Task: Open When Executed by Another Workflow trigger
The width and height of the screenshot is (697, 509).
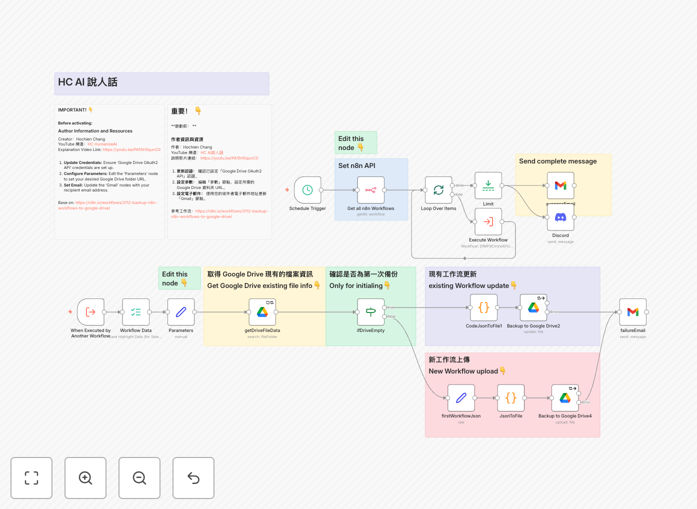Action: pyautogui.click(x=91, y=312)
